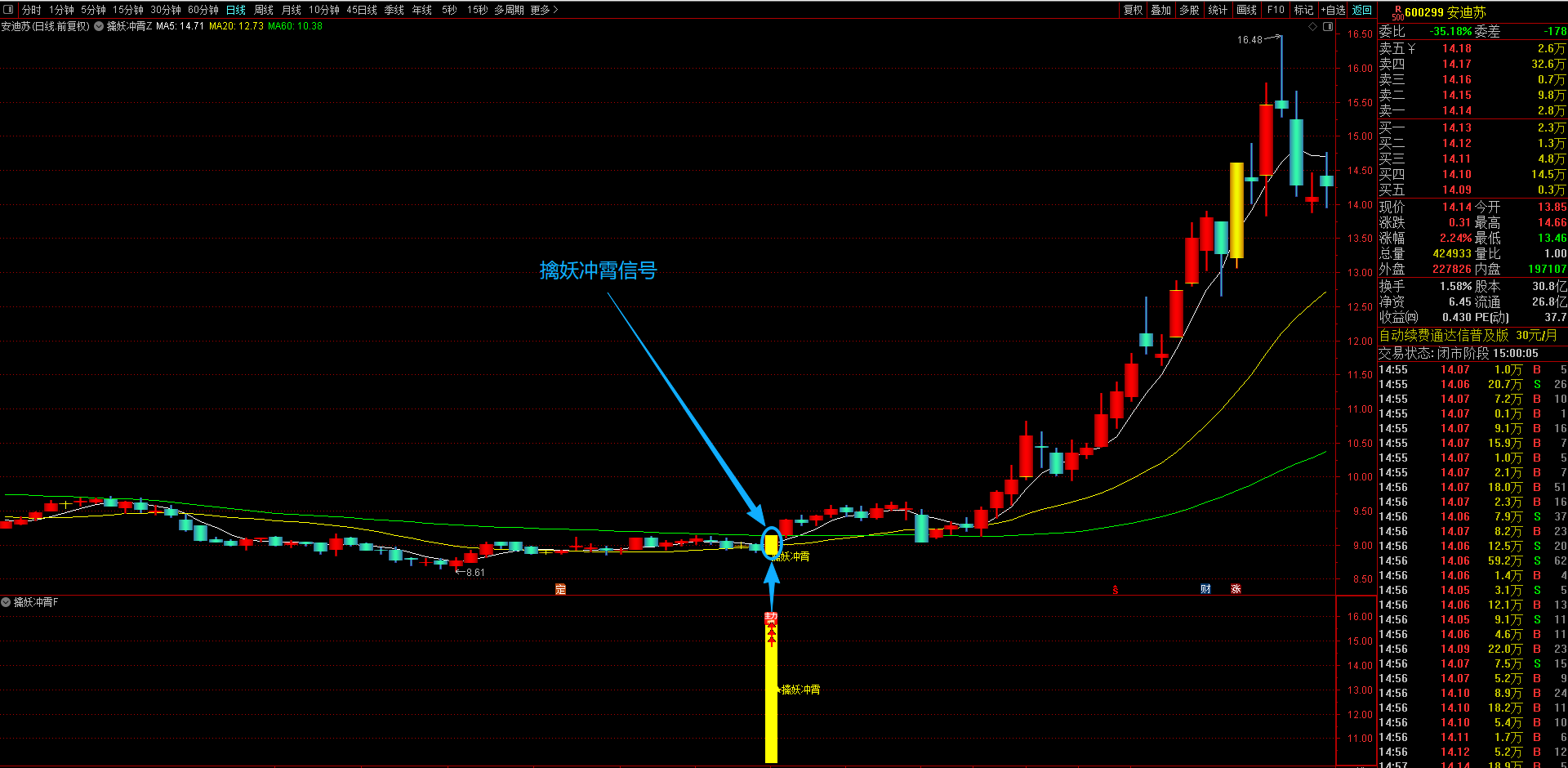
Task: Add stock via +自选 button
Action: pyautogui.click(x=1334, y=10)
